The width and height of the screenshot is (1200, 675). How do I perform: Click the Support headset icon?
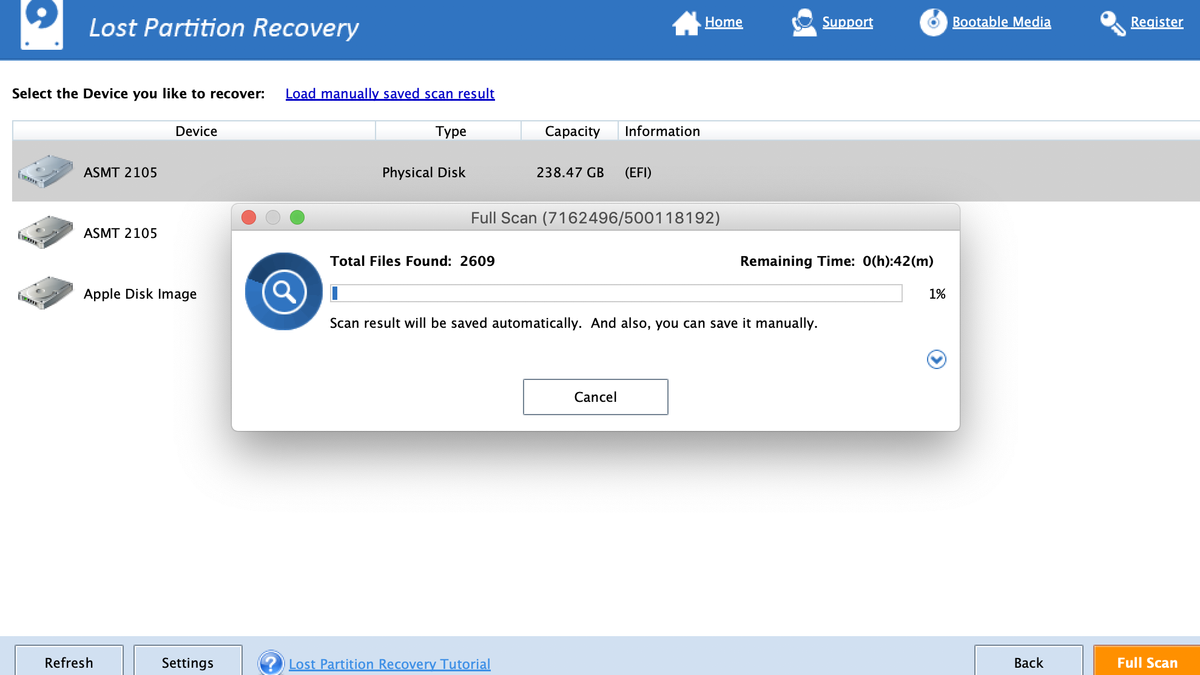coord(803,21)
